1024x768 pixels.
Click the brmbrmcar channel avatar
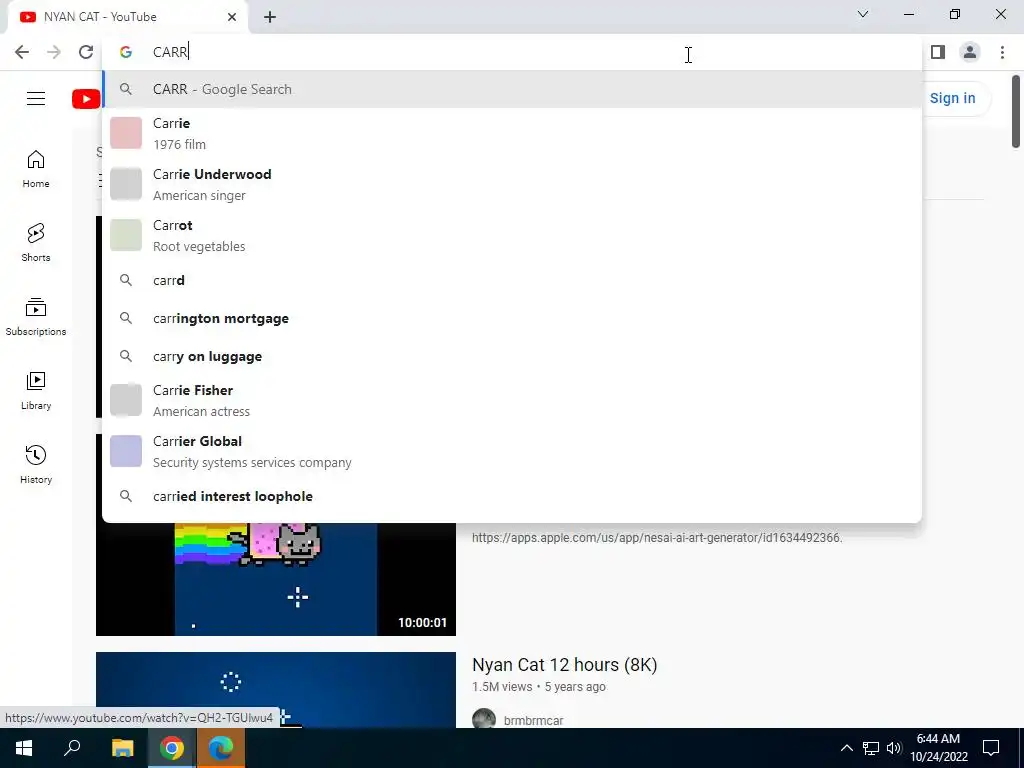point(484,718)
